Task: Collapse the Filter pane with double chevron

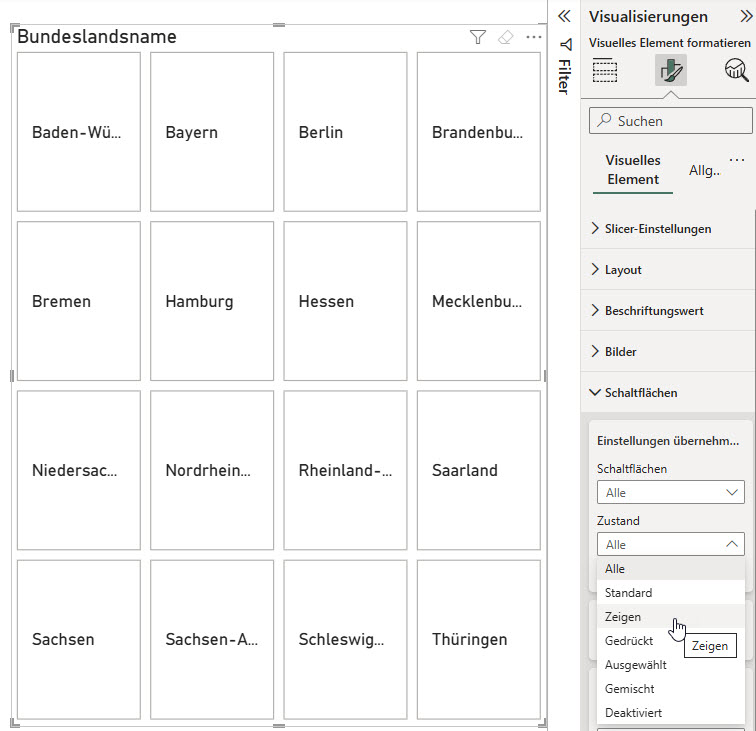Action: (x=564, y=16)
